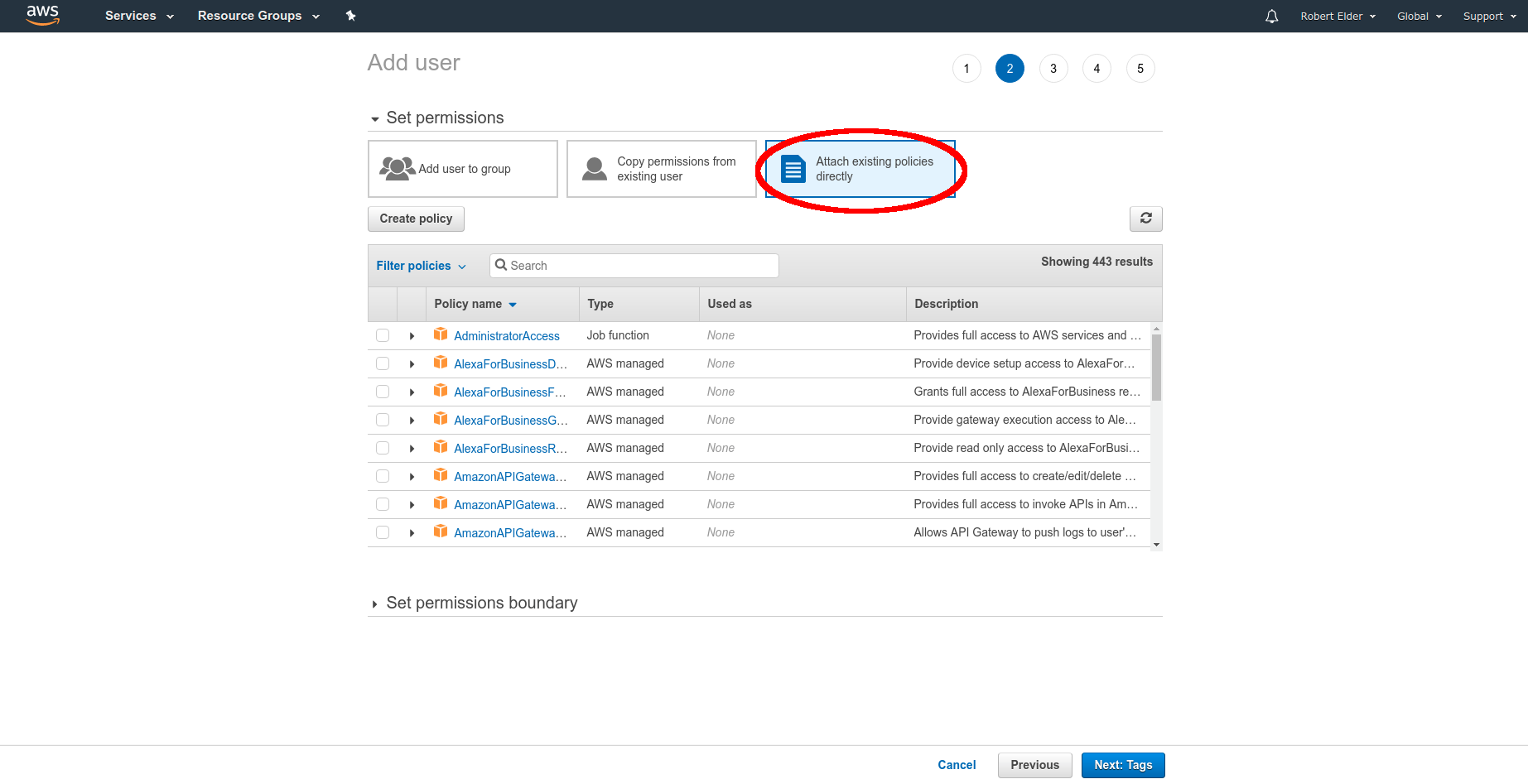Collapse the Set permissions section
This screenshot has width=1528, height=784.
coord(375,119)
